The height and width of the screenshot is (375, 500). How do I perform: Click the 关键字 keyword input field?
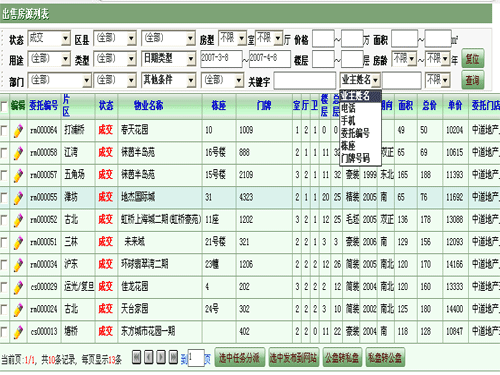(305, 81)
